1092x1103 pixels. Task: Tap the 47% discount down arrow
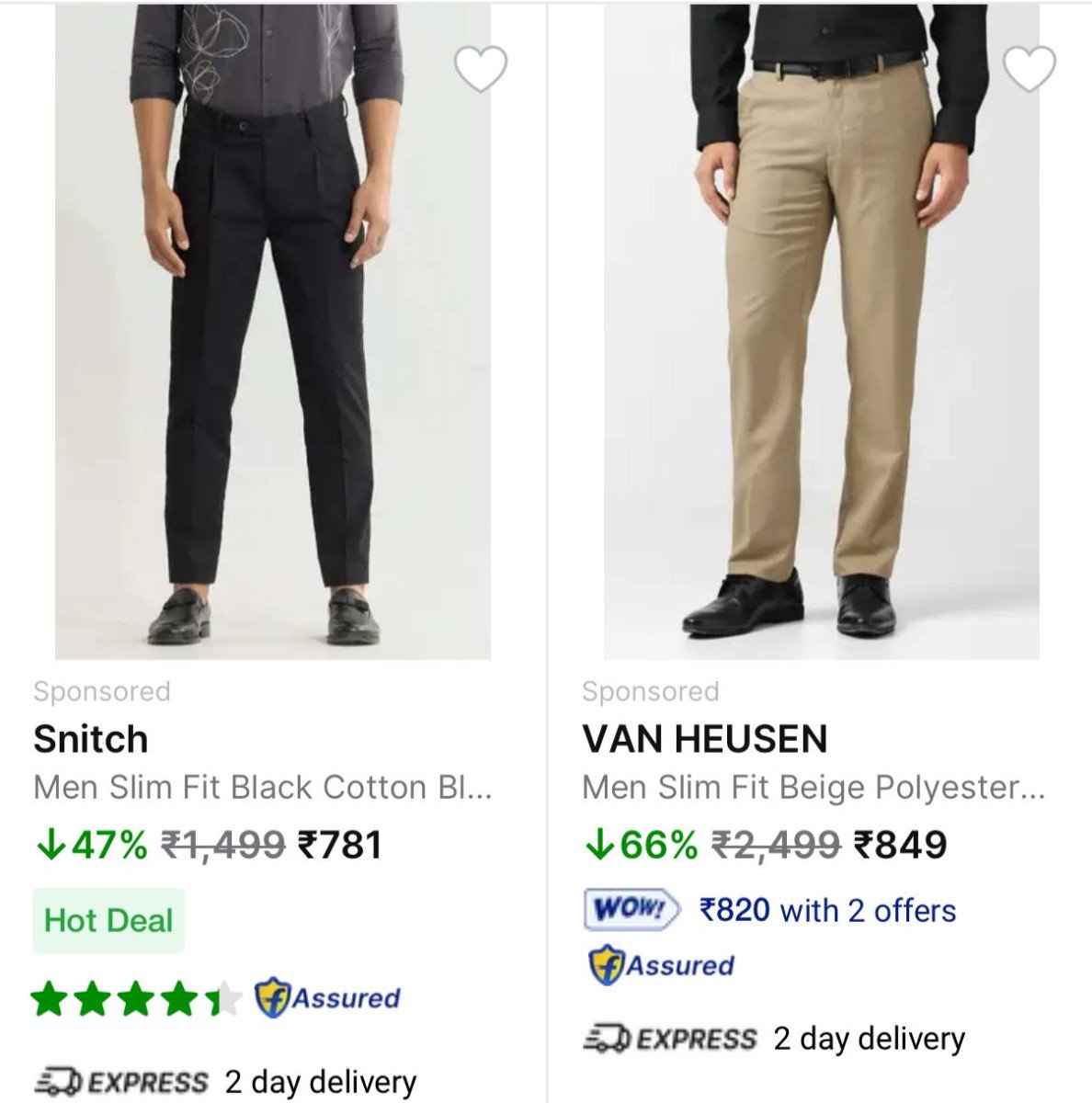50,845
